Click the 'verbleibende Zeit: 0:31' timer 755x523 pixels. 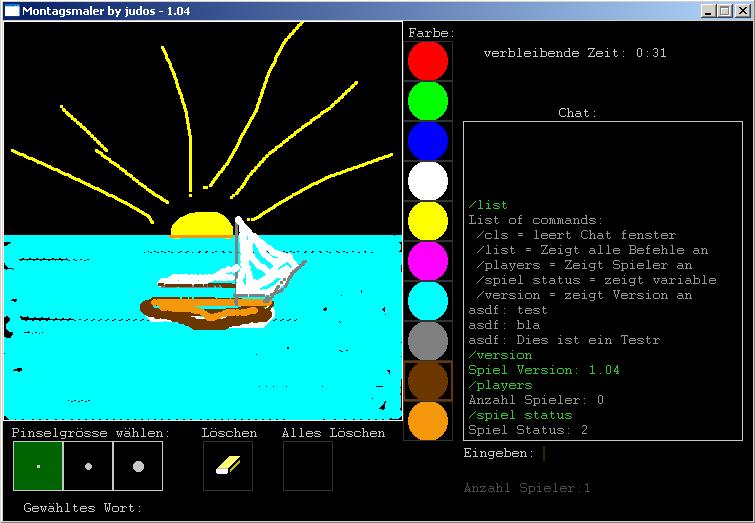pyautogui.click(x=575, y=53)
